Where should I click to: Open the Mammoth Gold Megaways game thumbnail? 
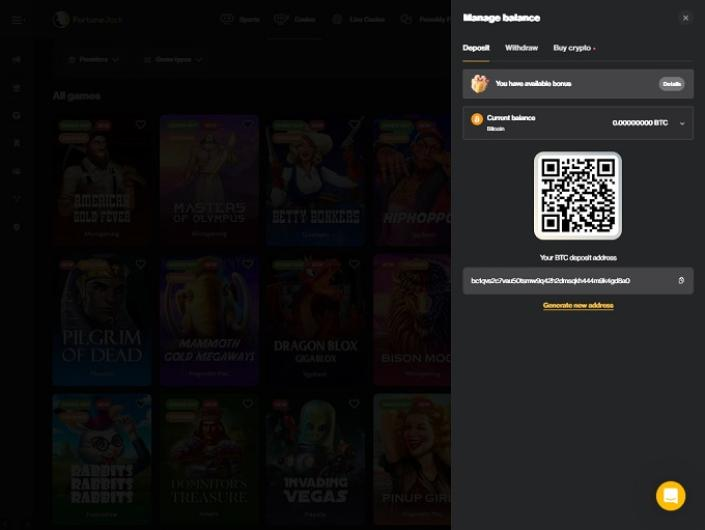[x=209, y=320]
